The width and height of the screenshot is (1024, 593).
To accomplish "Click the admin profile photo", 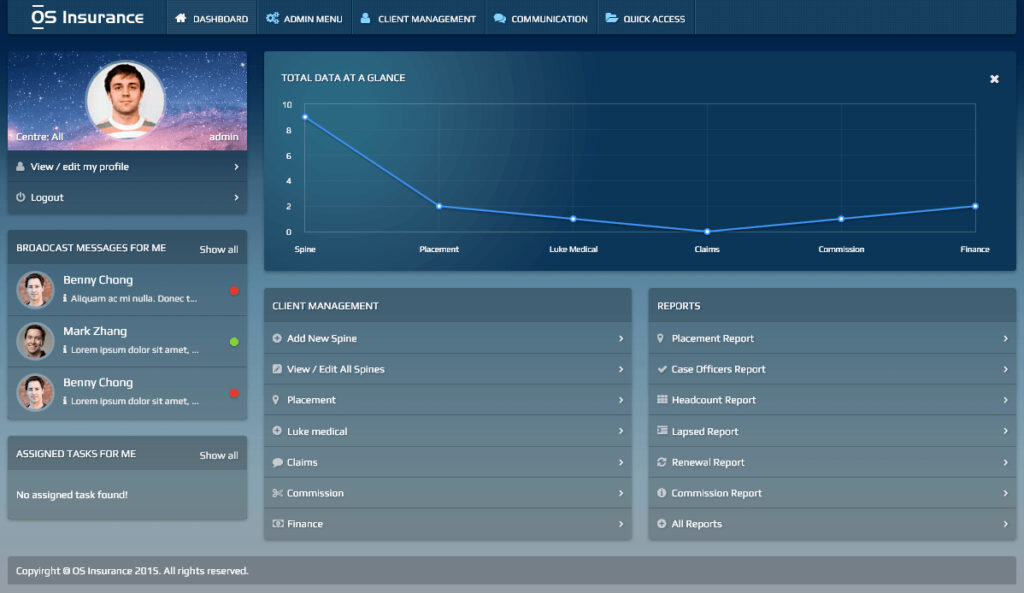I will tap(125, 100).
